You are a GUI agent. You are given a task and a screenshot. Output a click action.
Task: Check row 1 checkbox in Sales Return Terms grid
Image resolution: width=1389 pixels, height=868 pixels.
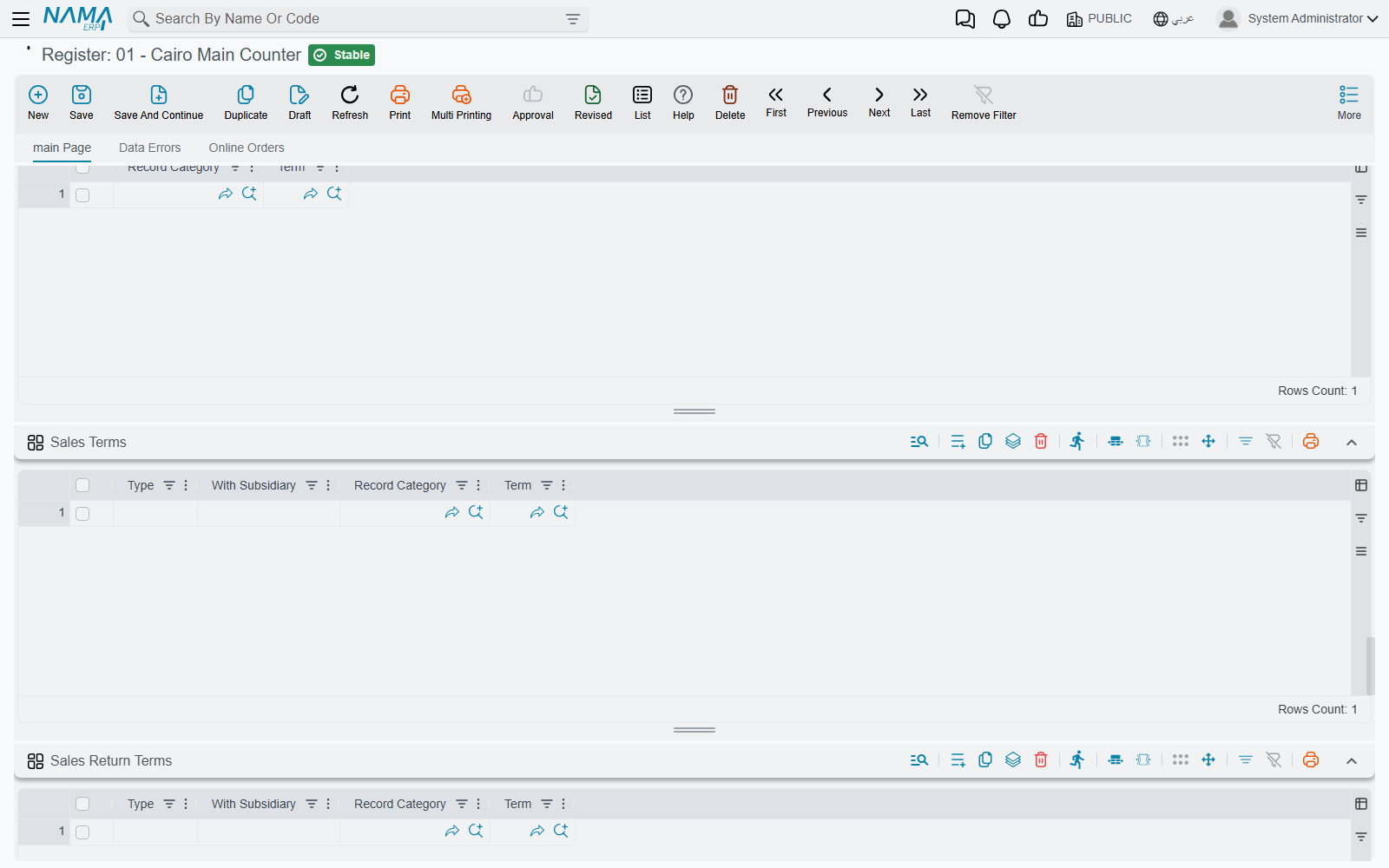pos(82,832)
